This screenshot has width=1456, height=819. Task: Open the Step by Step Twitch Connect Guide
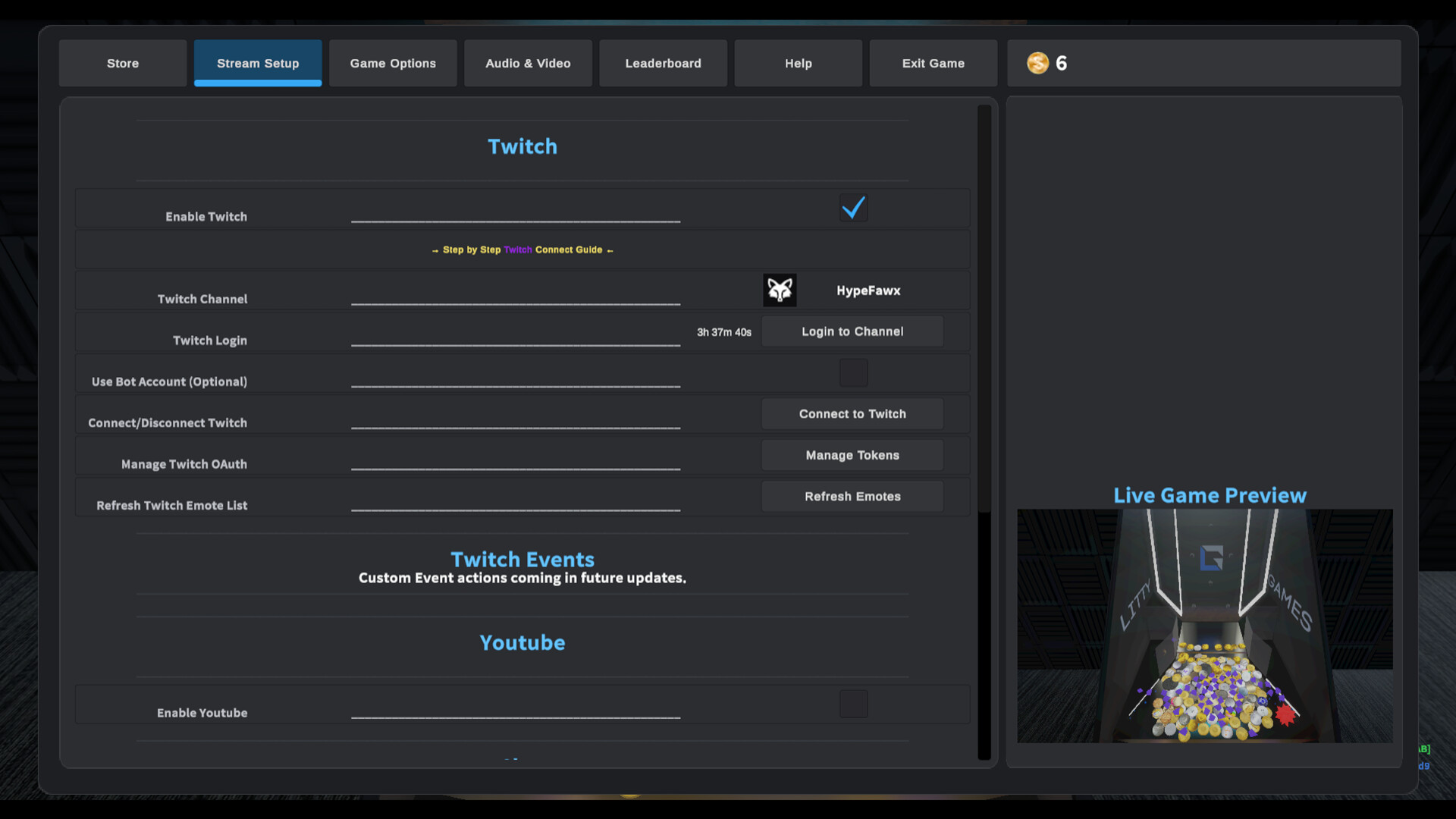tap(522, 249)
